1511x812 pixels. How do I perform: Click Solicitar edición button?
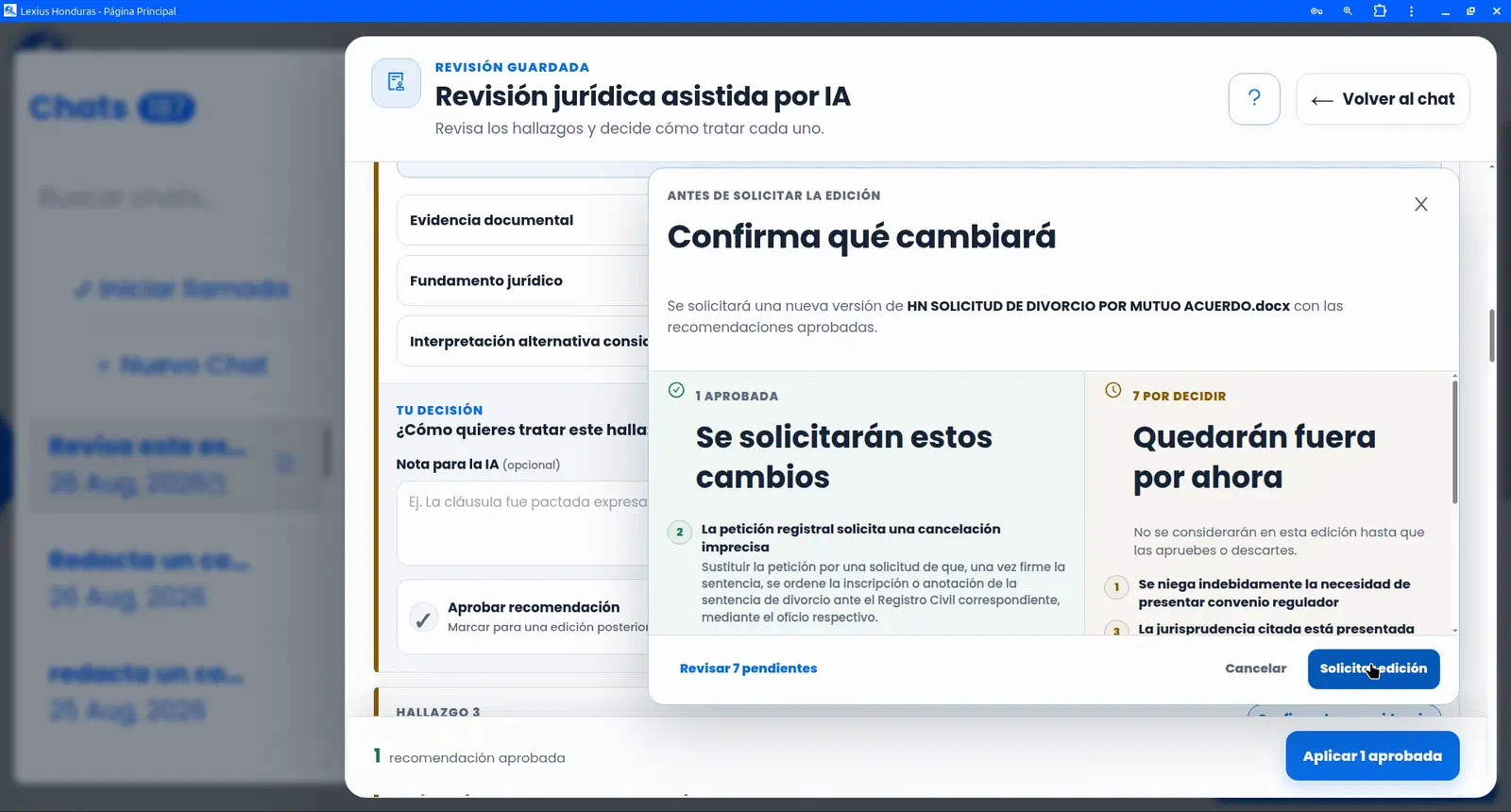(x=1373, y=668)
